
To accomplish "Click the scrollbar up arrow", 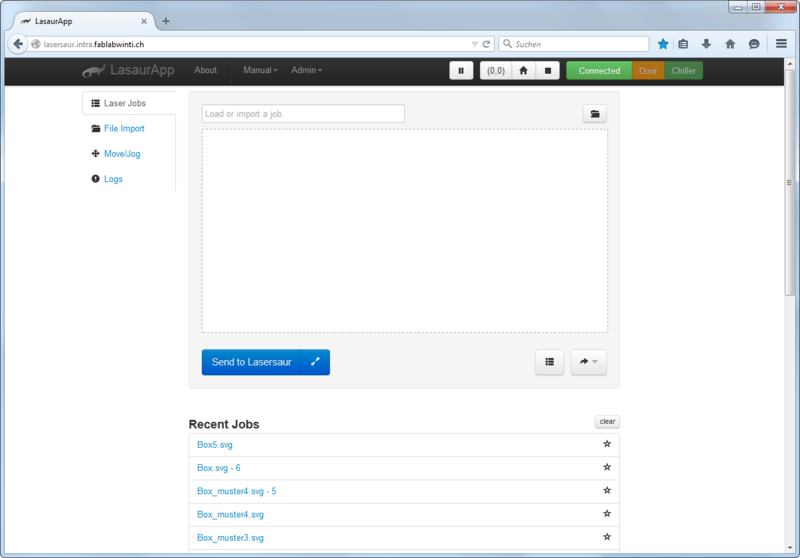I will 790,64.
